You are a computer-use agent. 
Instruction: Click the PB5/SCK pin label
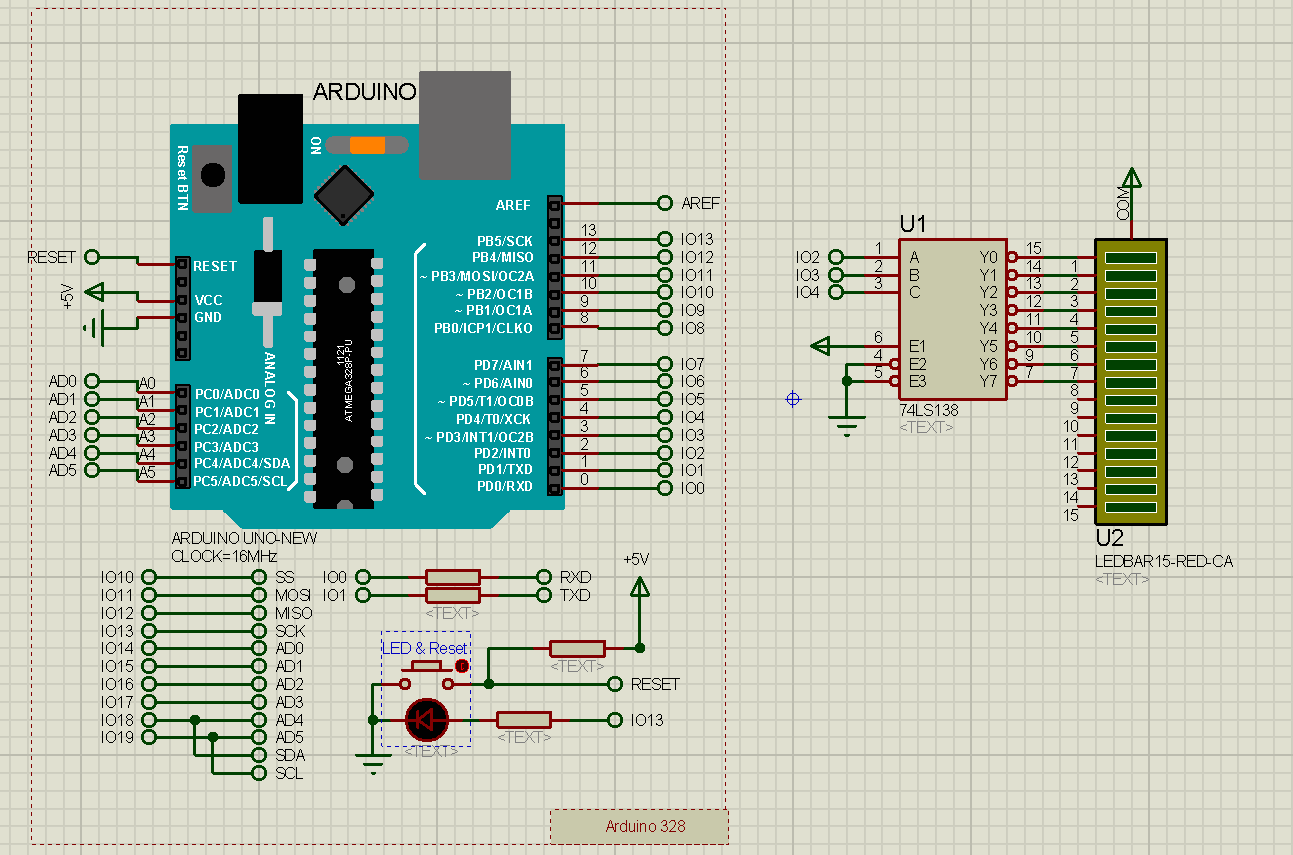coord(505,241)
